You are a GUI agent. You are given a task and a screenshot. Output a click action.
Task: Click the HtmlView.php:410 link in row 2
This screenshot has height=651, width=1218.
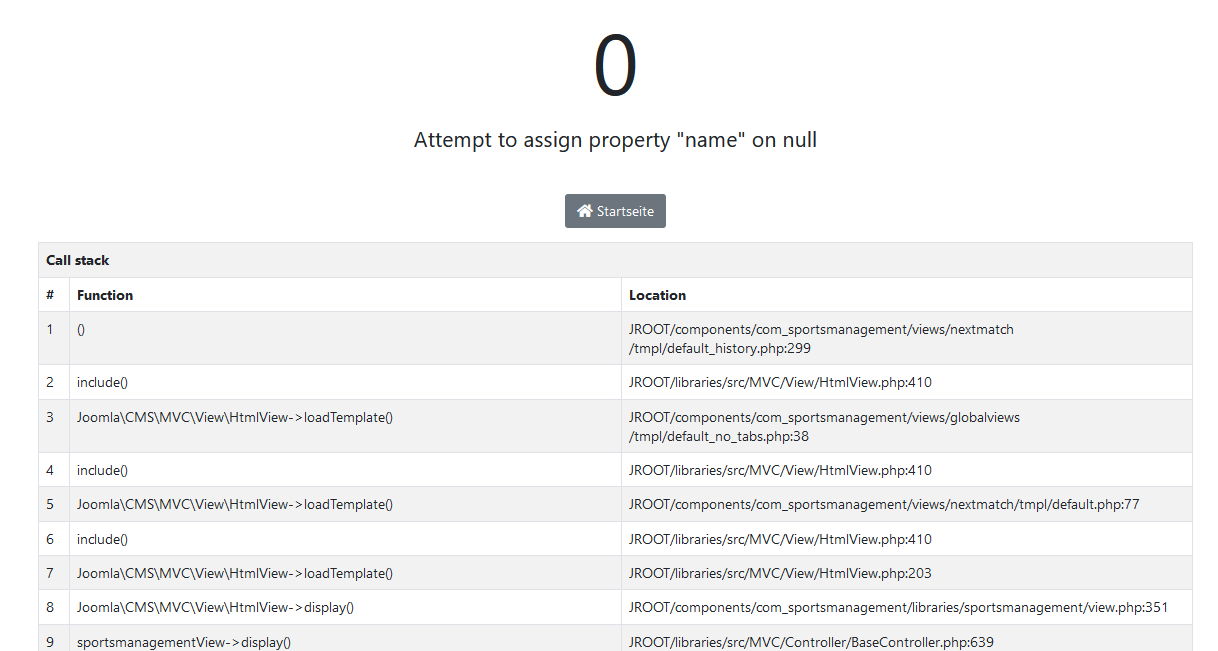pos(779,382)
